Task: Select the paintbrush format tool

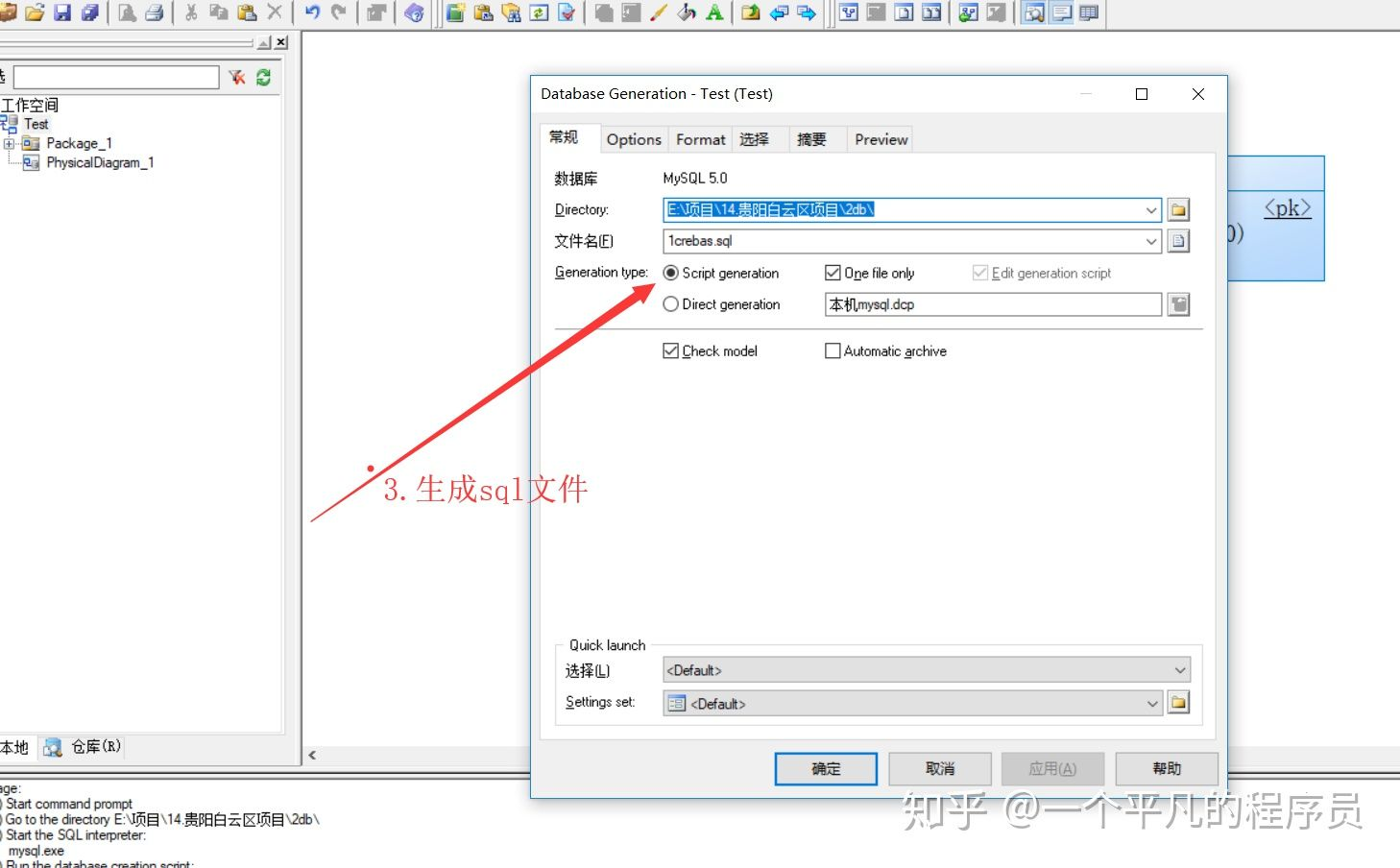Action: tap(659, 12)
